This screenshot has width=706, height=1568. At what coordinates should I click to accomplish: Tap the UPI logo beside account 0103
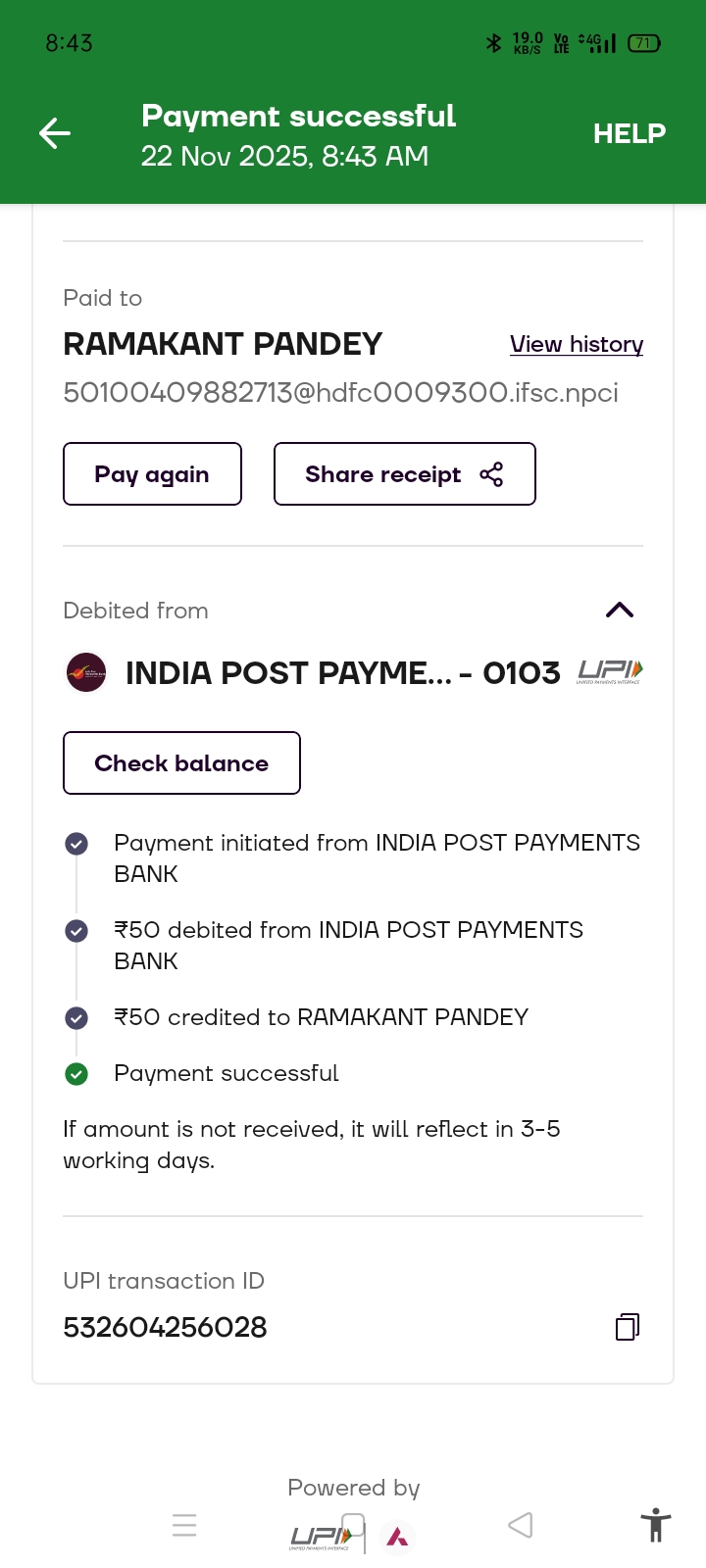610,672
